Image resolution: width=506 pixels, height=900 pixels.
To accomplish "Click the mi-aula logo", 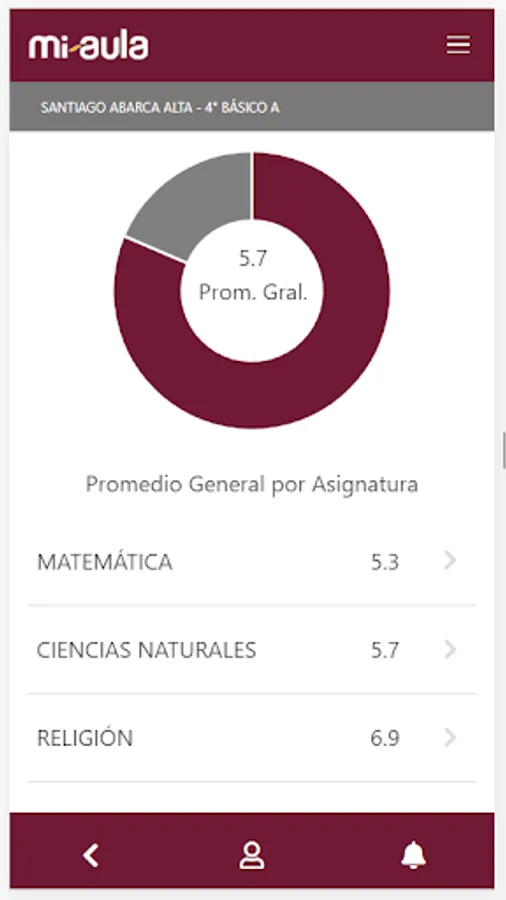I will (88, 46).
